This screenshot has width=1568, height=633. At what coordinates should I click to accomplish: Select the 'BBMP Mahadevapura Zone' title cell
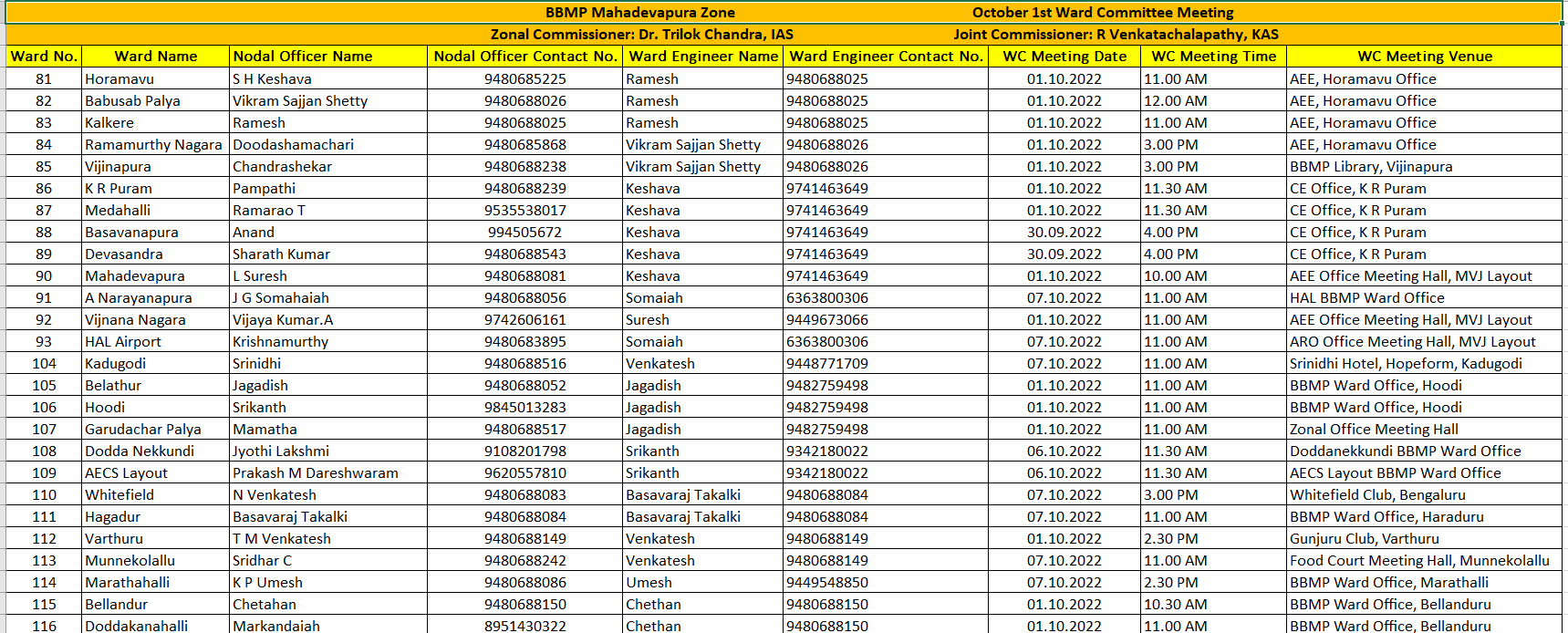(640, 13)
